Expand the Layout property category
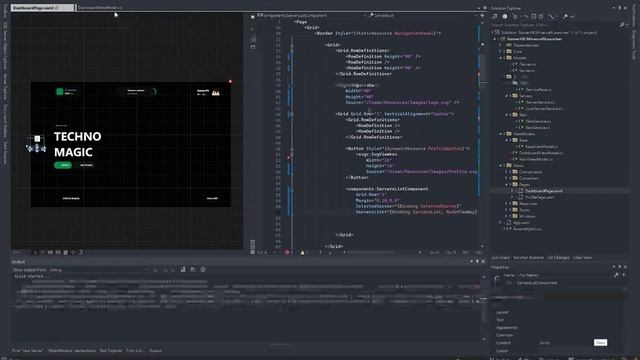This screenshot has height=360, width=640. coord(502,312)
